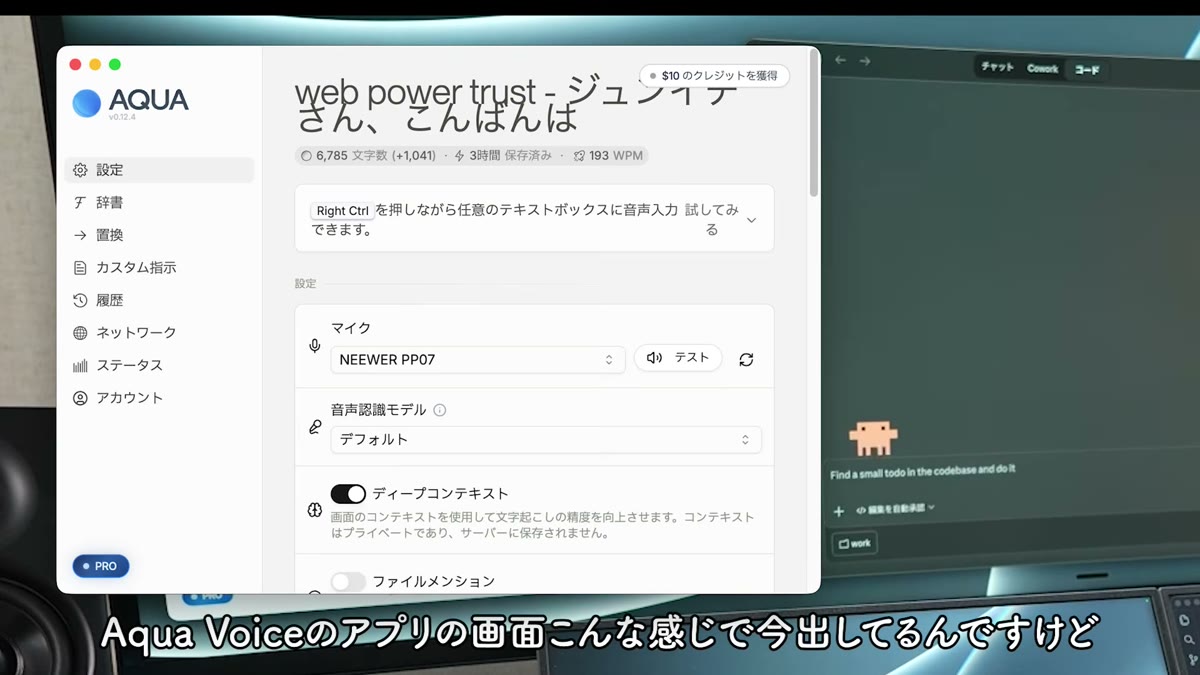Click the 6,785 文字数 stat
1200x675 pixels.
366,156
